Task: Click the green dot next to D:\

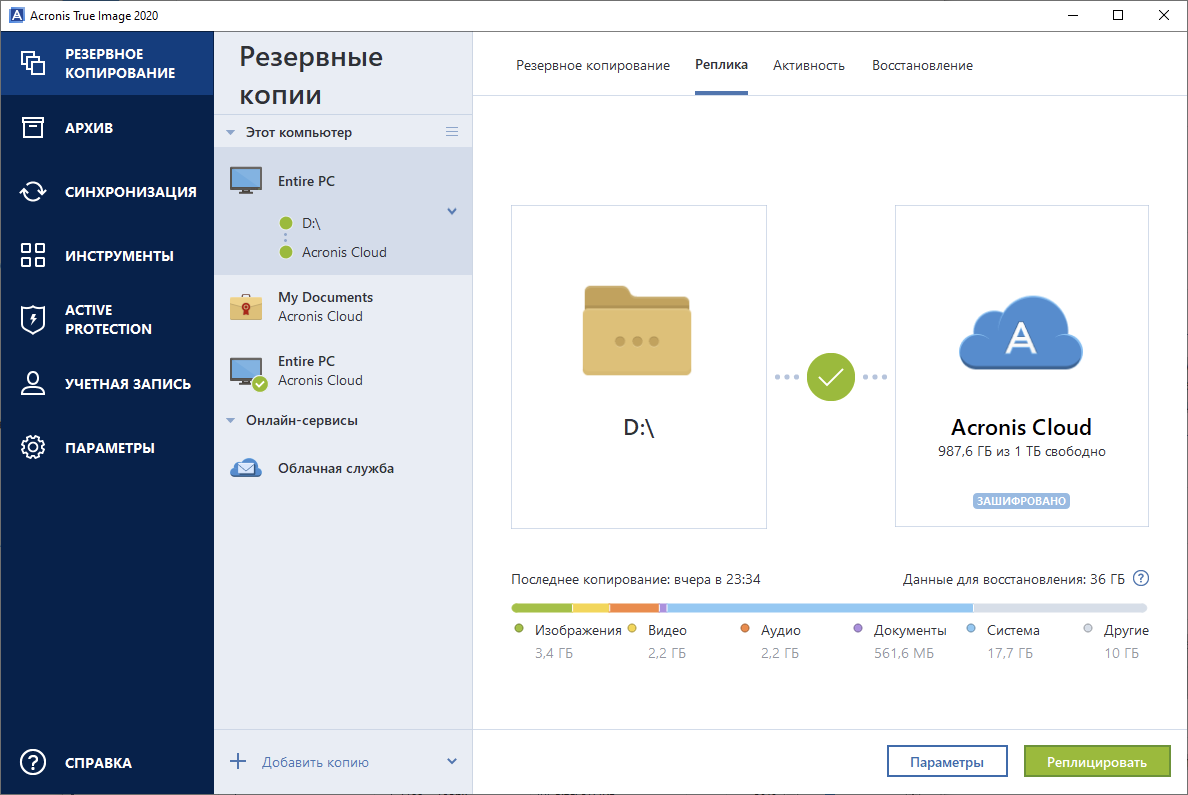Action: (286, 223)
